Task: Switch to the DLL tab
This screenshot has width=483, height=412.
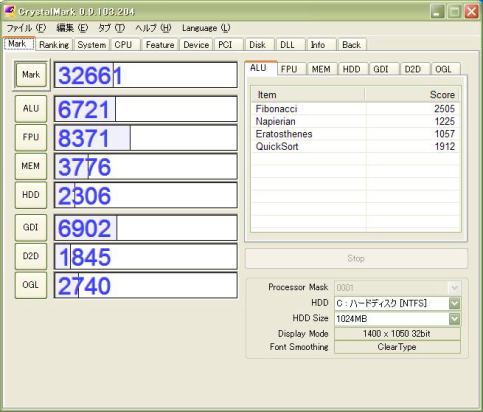Action: (290, 45)
